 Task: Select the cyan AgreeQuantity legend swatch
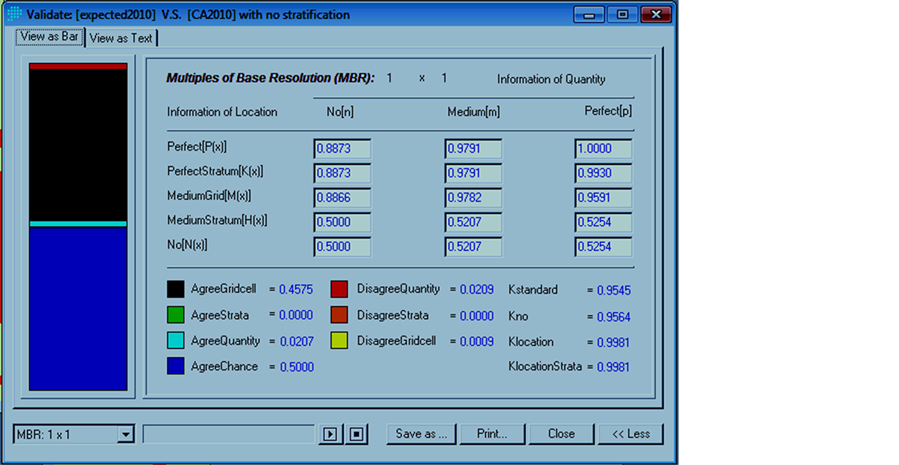[x=175, y=341]
